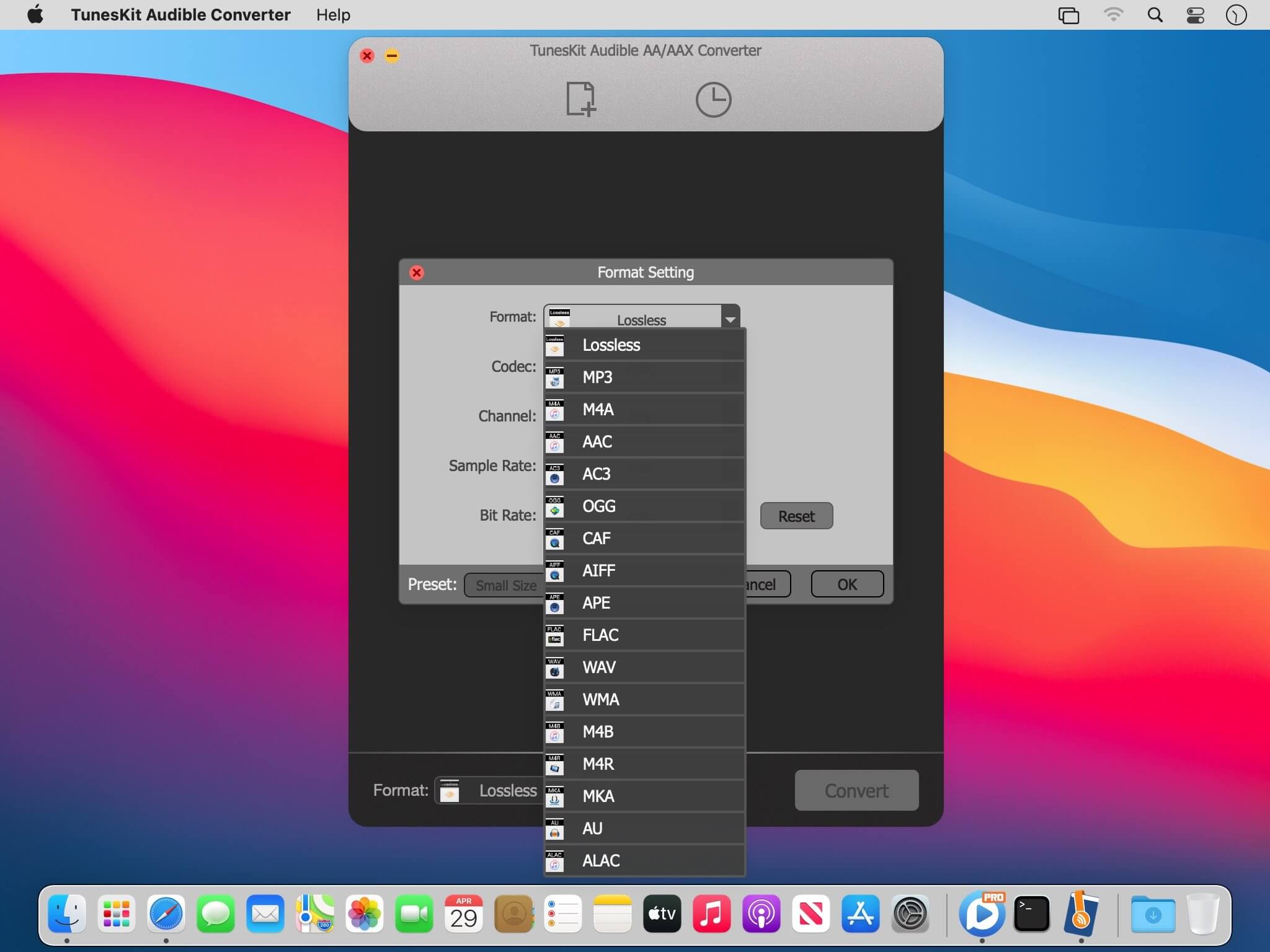This screenshot has height=952, width=1270.
Task: Open the conversion History clock icon
Action: point(713,99)
